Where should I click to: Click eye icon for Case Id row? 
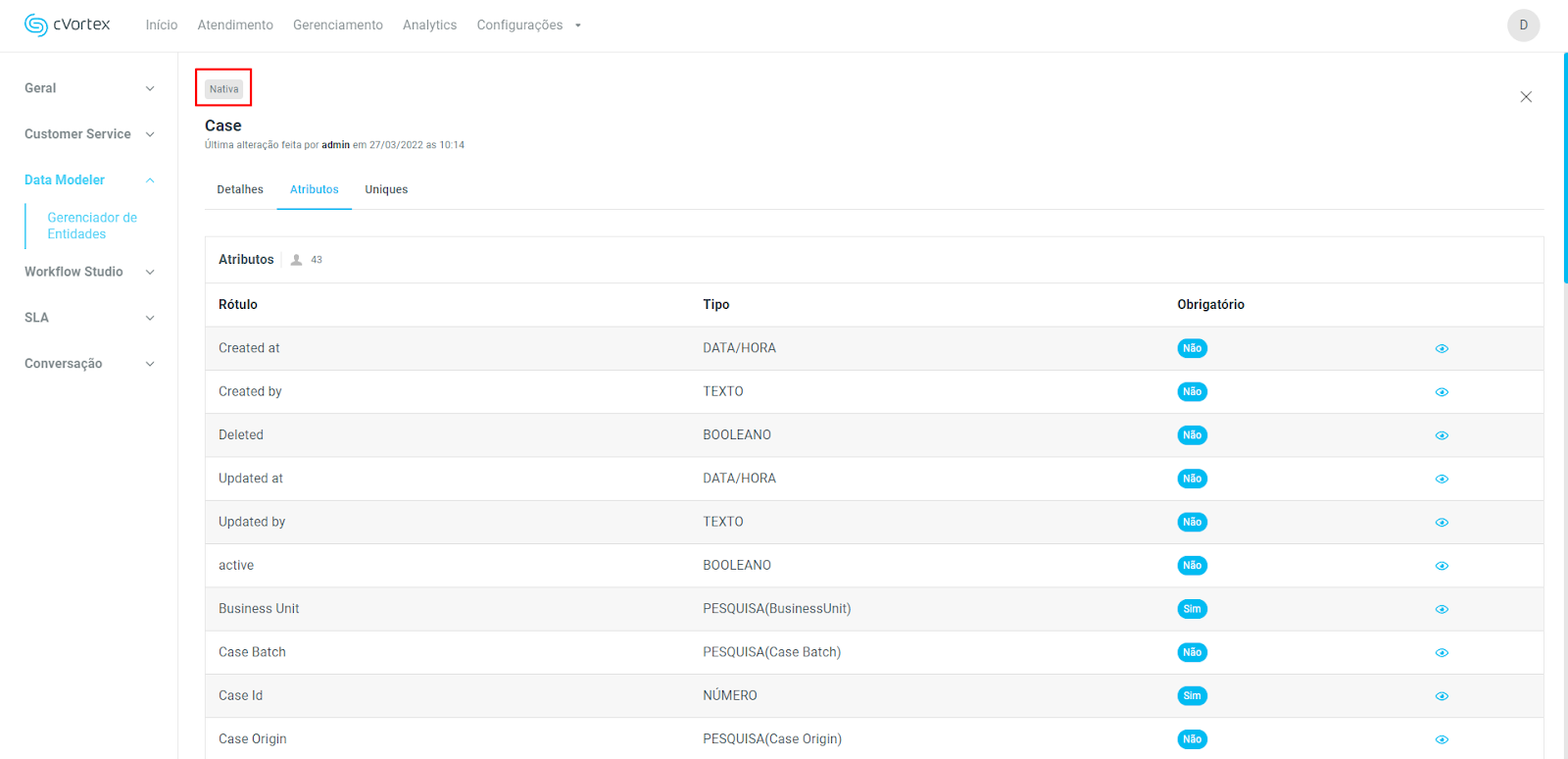[x=1442, y=696]
